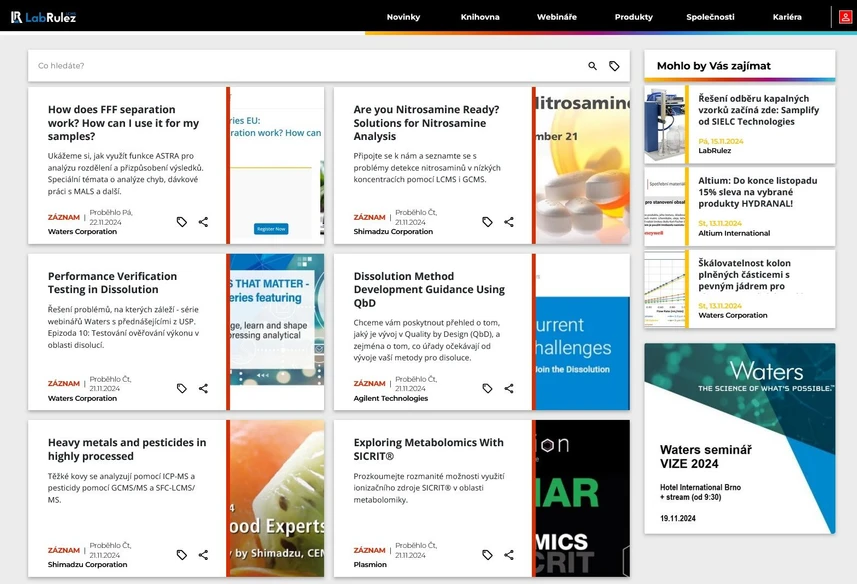The image size is (857, 584).
Task: Share Performance Verification Testing webinar
Action: click(x=203, y=388)
